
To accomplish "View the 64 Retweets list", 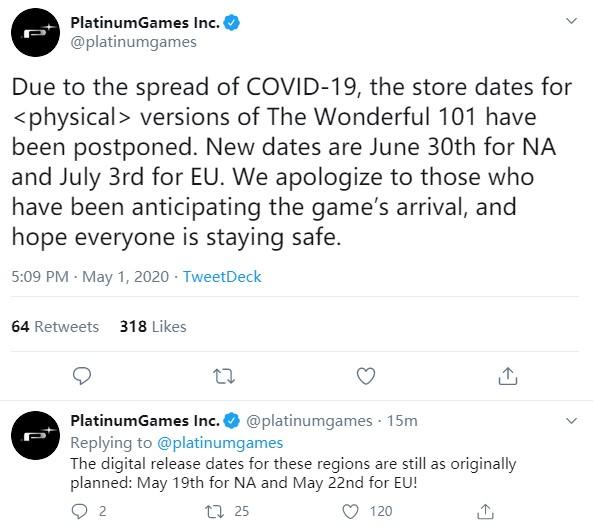I will coord(55,326).
